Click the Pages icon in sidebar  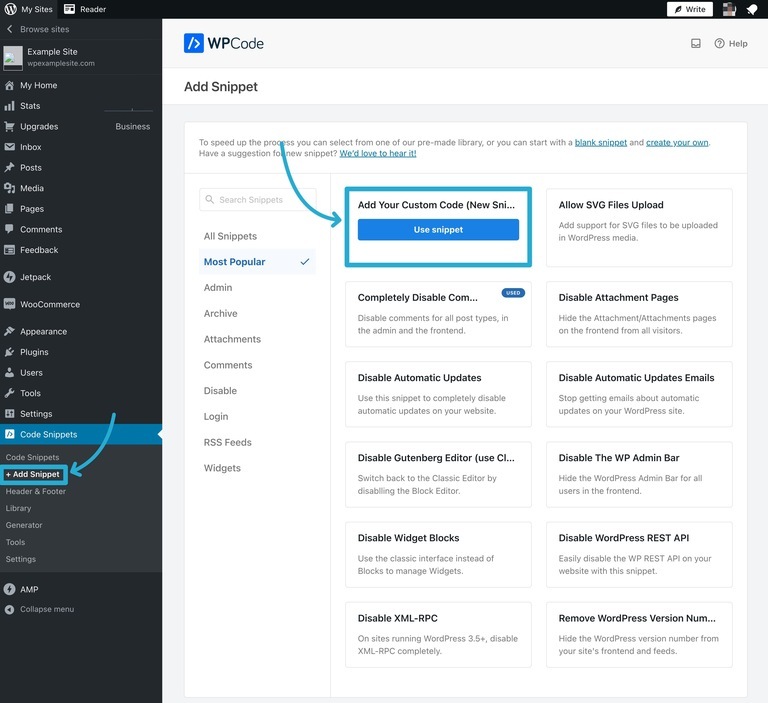9,209
